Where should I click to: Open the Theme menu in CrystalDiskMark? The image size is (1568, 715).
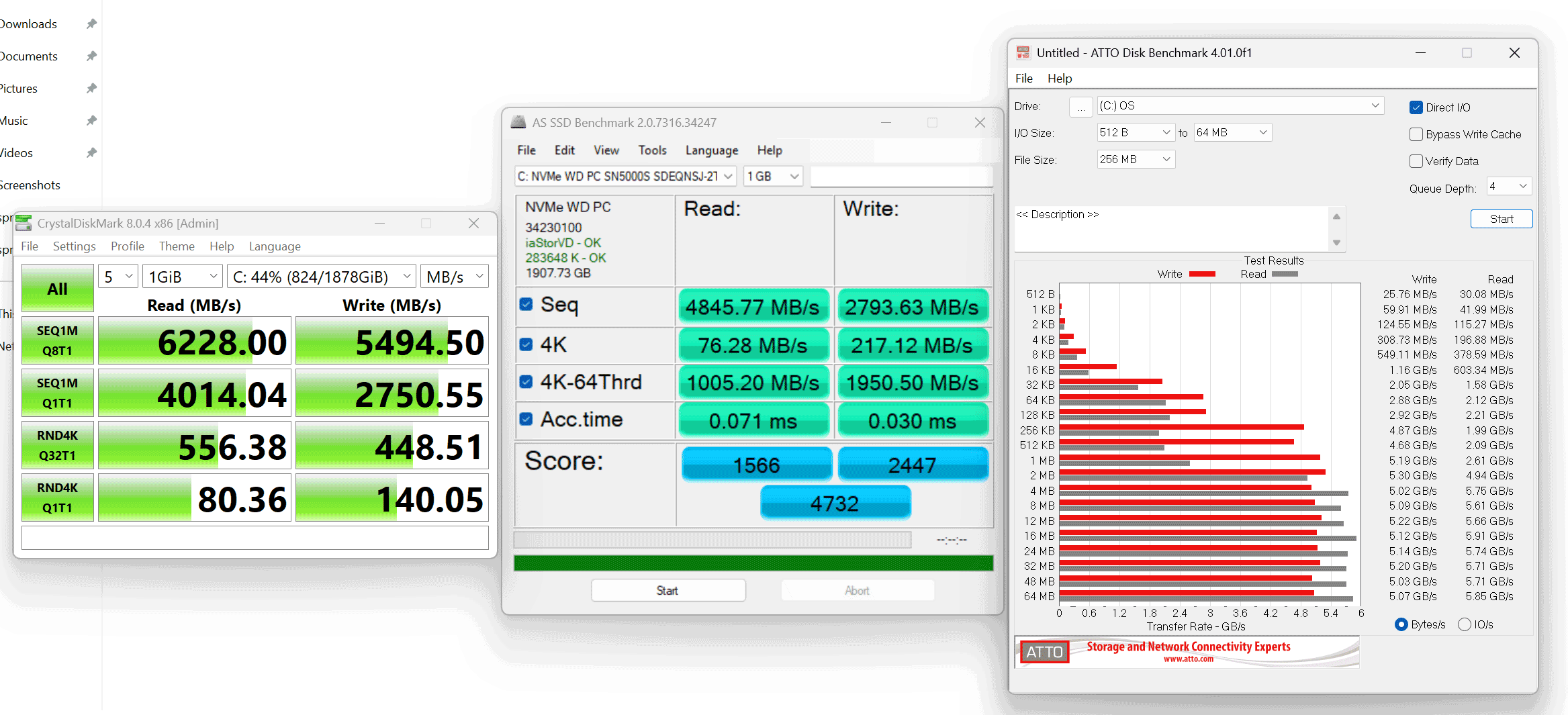[x=177, y=246]
